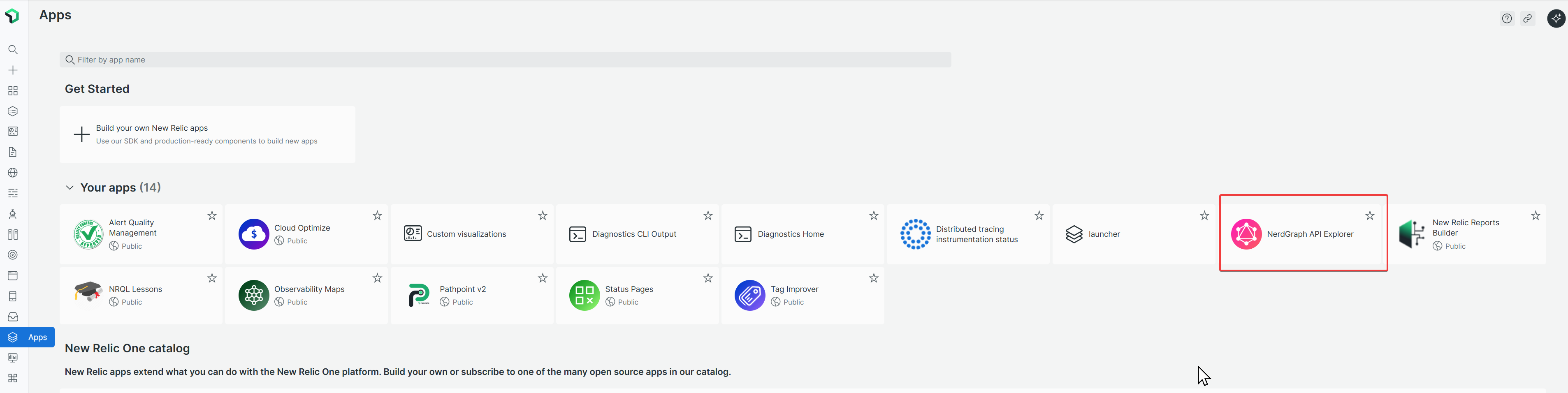The image size is (1568, 393).
Task: Click the Public label under Cloud Optimize
Action: 297,241
